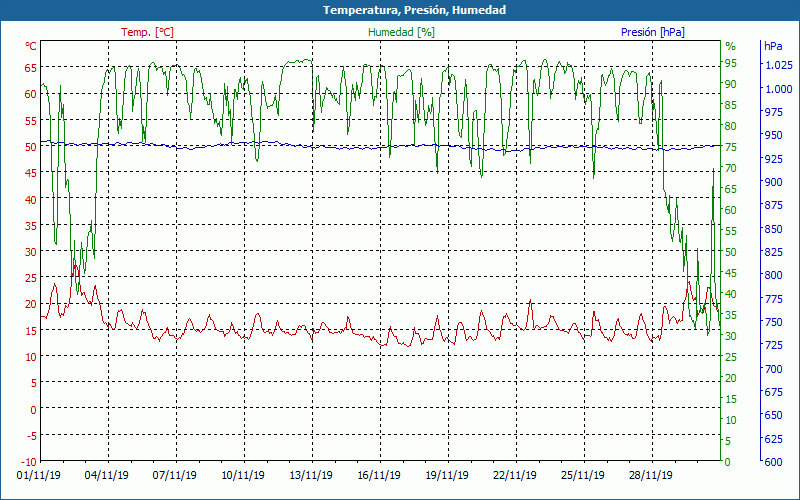Click '875' on the pressure axis
The height and width of the screenshot is (500, 800).
point(774,205)
